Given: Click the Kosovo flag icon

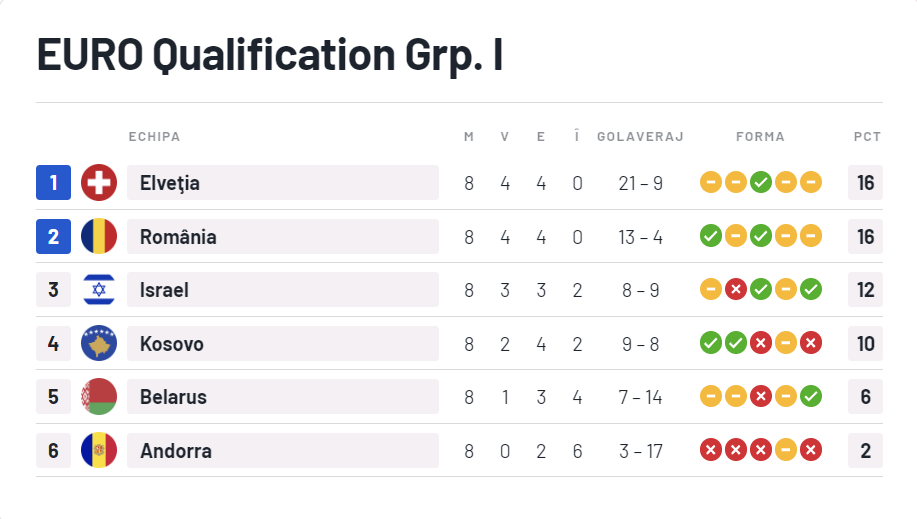Looking at the screenshot, I should (99, 344).
